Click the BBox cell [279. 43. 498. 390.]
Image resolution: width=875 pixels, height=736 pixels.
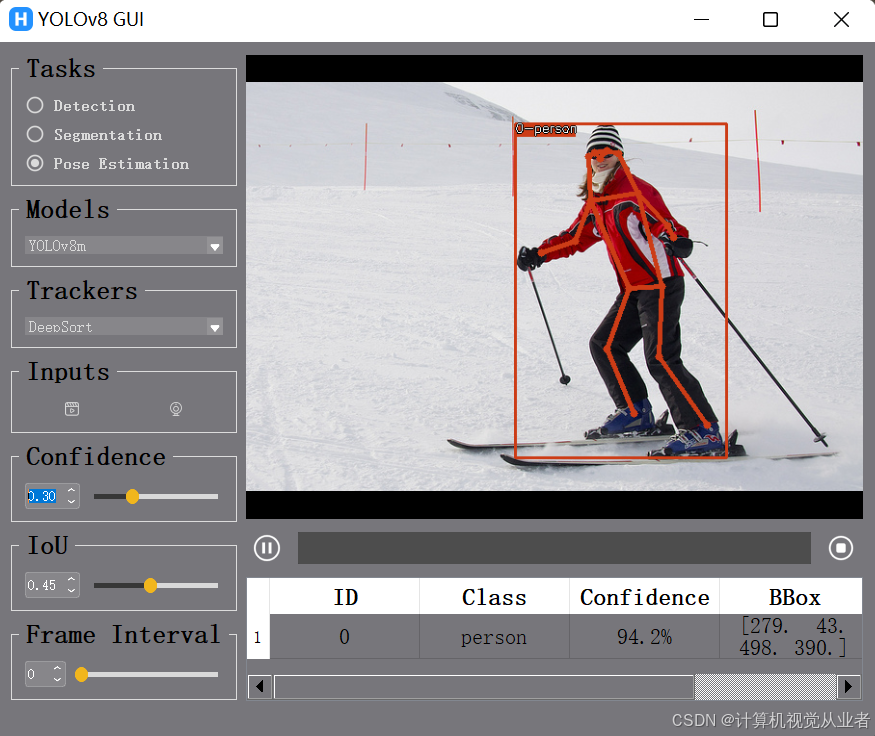click(x=791, y=637)
